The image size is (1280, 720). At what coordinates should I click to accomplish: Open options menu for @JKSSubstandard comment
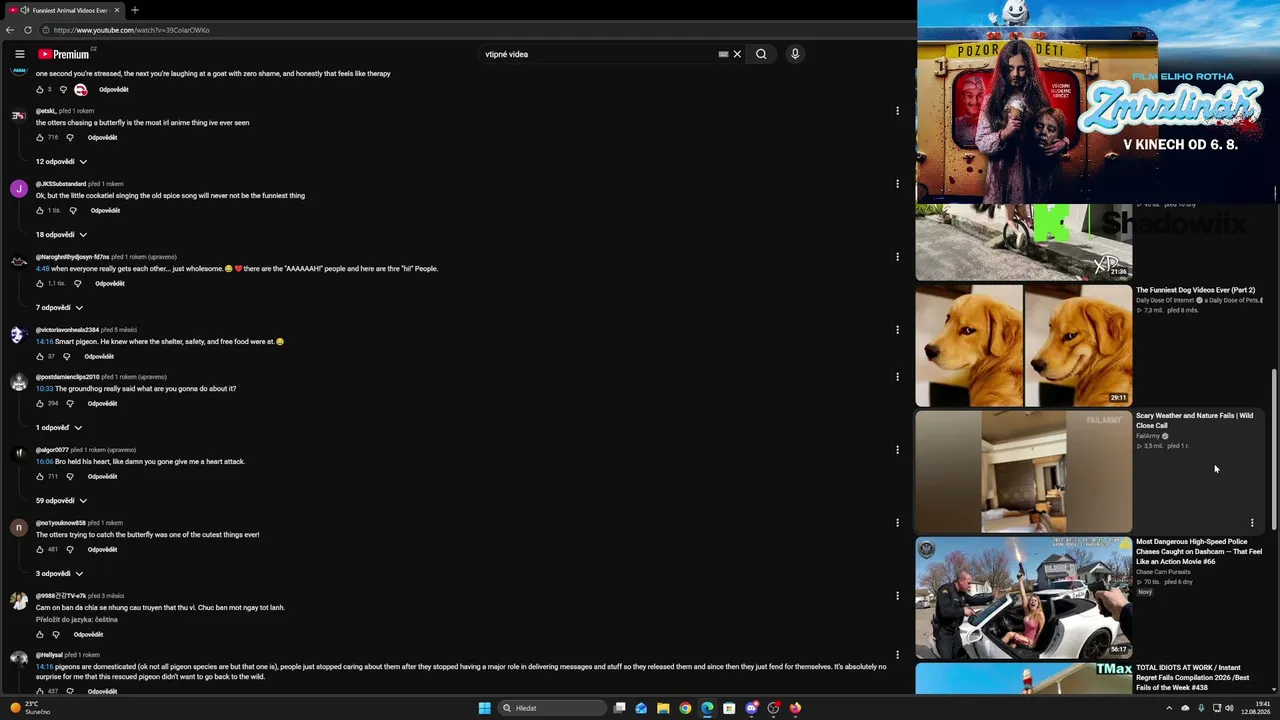click(x=897, y=184)
